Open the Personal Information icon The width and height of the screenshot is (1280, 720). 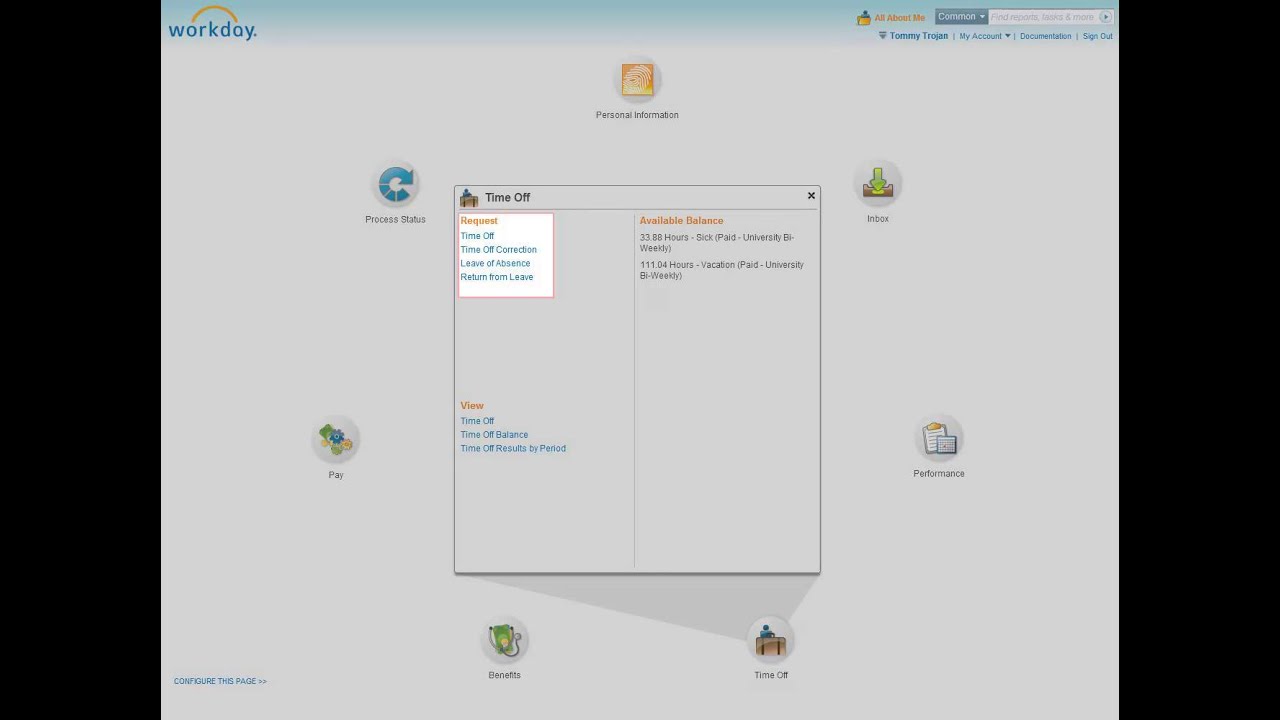pos(637,80)
